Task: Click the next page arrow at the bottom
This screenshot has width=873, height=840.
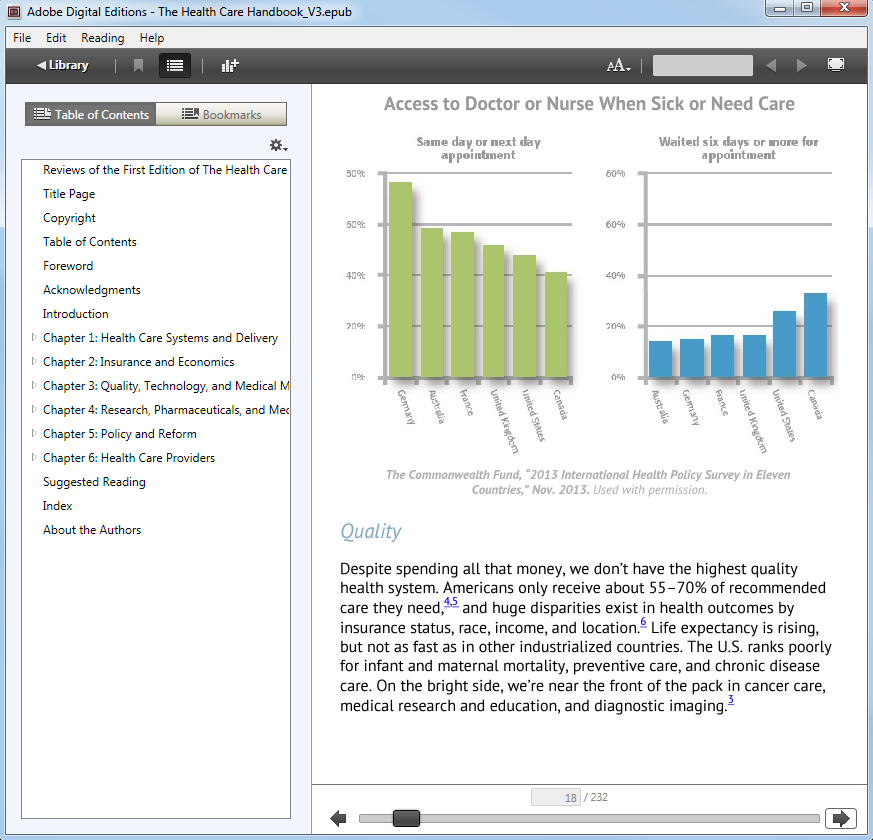Action: (x=840, y=819)
